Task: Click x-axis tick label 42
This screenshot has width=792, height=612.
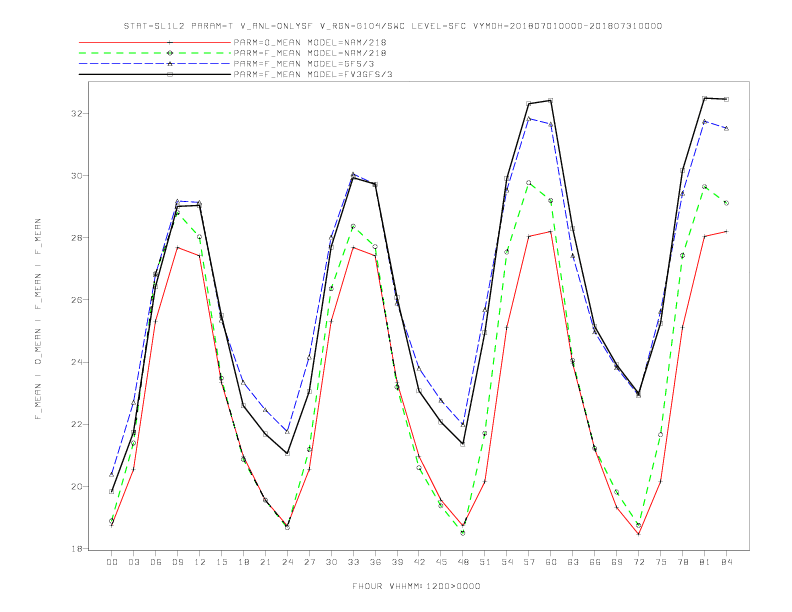Action: tap(419, 562)
